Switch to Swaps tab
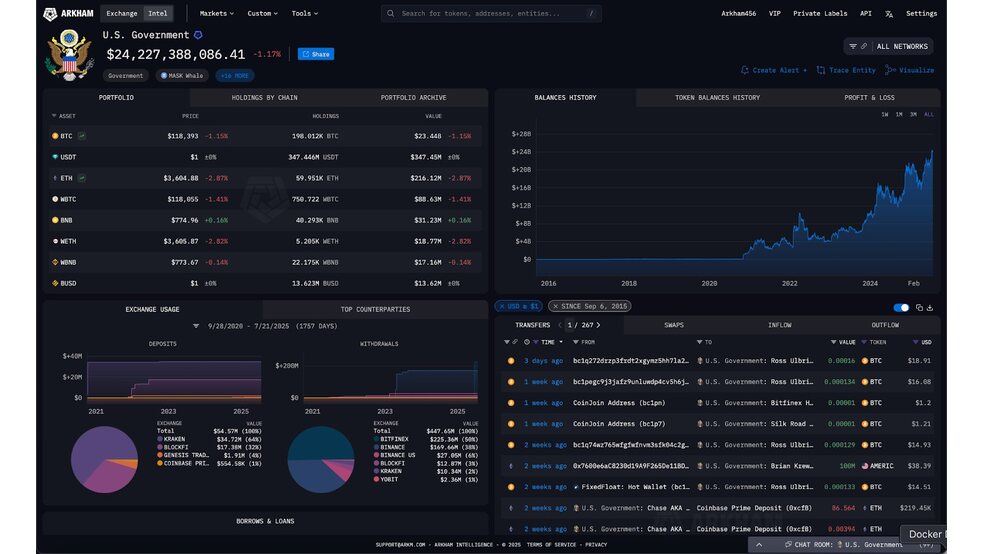 pos(673,325)
